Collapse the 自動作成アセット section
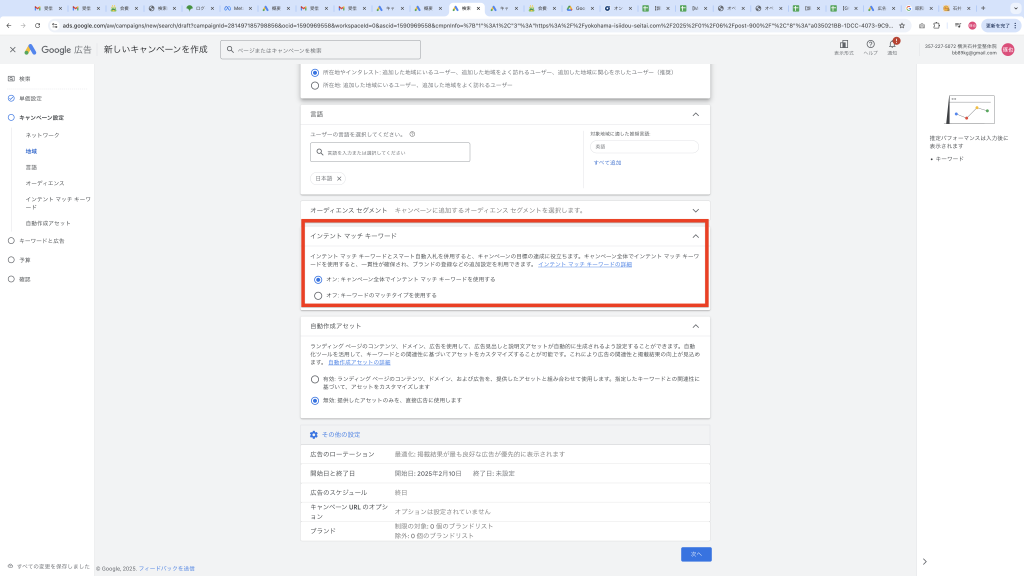Screen dimensions: 1024x576 [696, 326]
